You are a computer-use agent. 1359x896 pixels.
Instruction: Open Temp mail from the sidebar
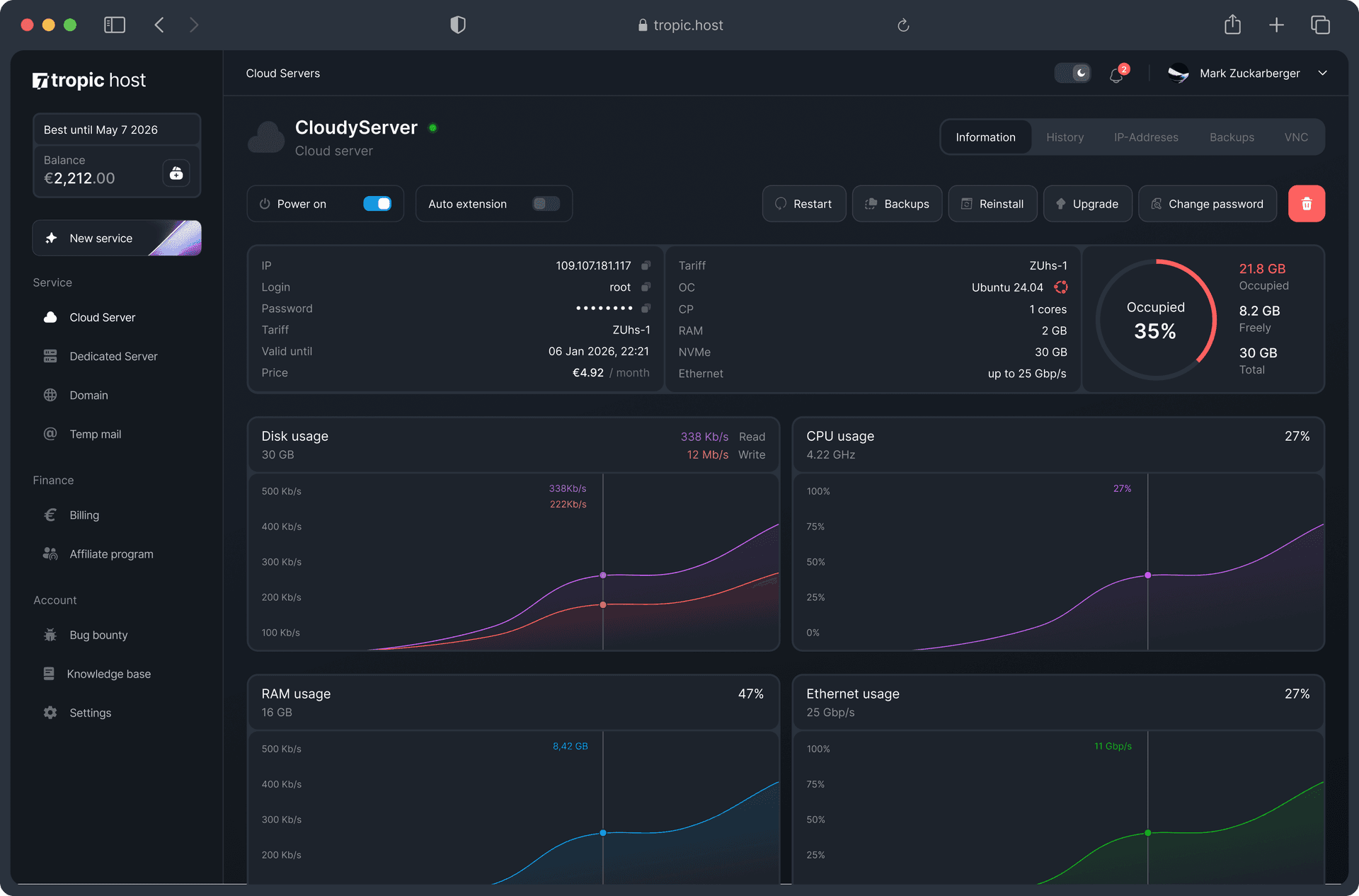click(95, 434)
